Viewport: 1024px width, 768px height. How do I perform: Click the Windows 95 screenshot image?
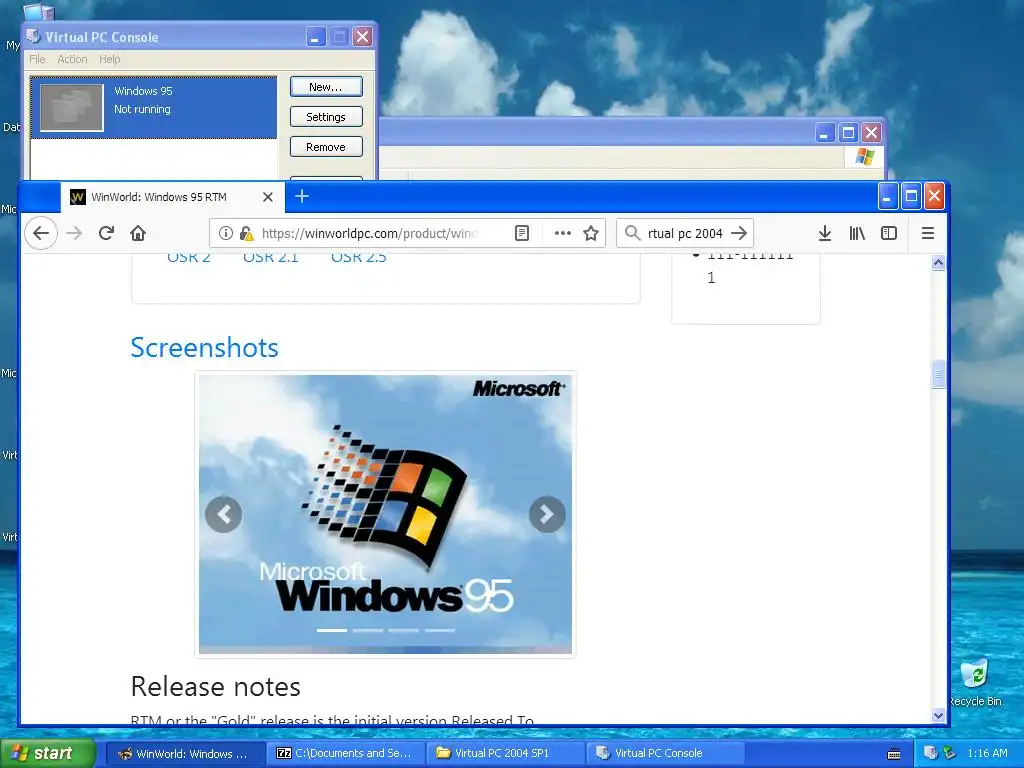tap(385, 514)
